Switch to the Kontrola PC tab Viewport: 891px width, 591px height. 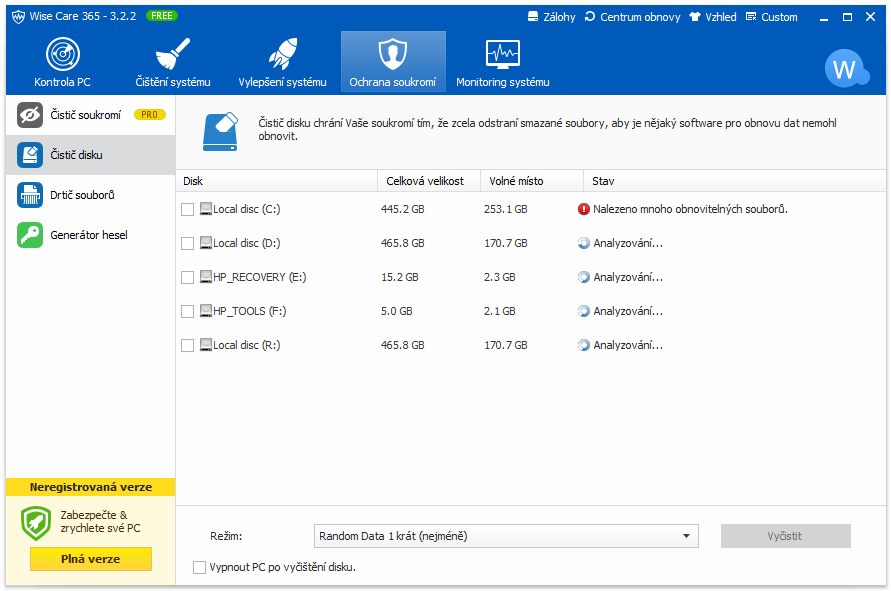pos(63,61)
